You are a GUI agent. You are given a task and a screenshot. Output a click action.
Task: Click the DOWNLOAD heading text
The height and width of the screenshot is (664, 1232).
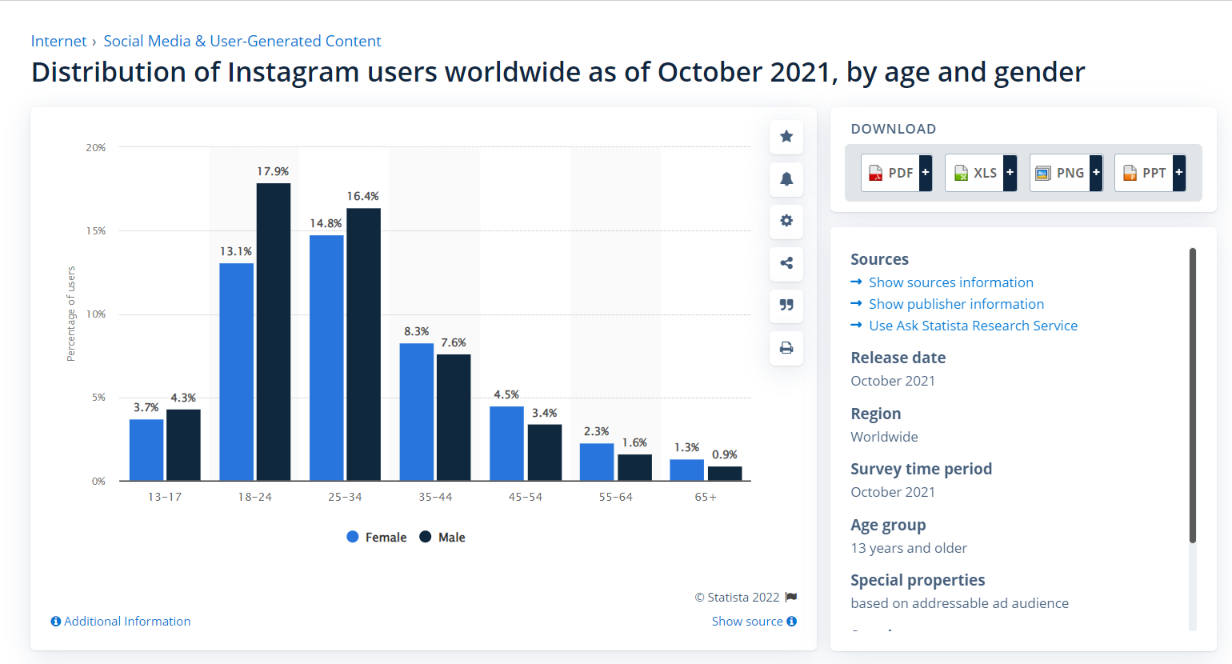(893, 129)
